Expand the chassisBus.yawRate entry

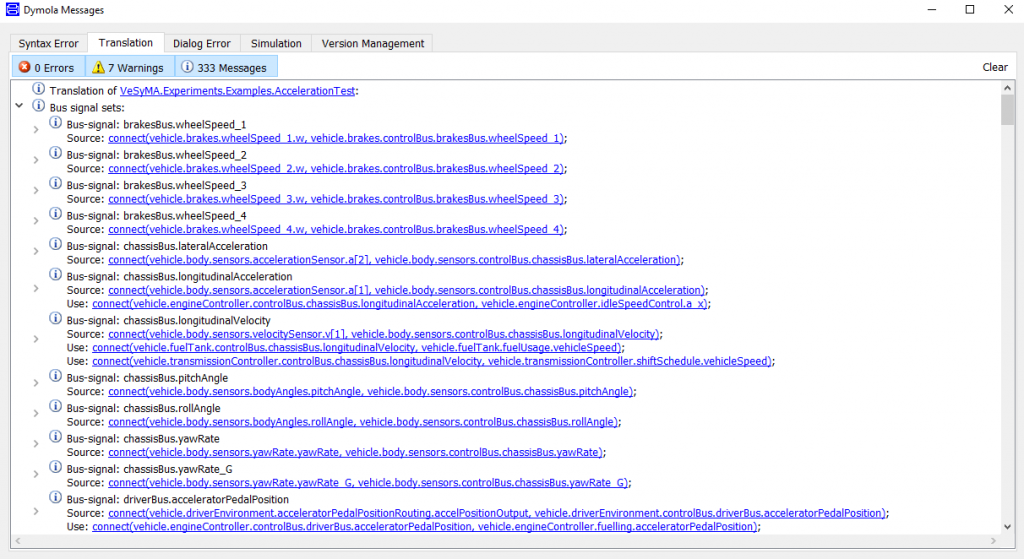pyautogui.click(x=36, y=444)
